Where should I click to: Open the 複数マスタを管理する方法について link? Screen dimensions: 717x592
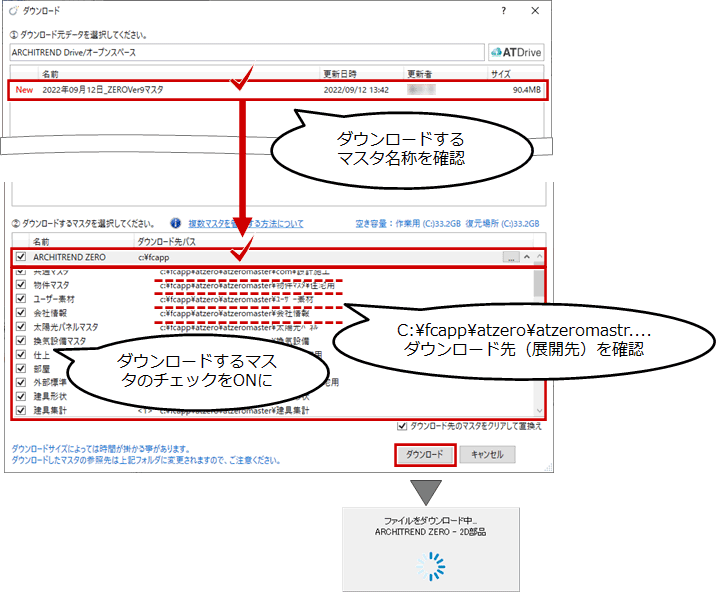pos(246,224)
